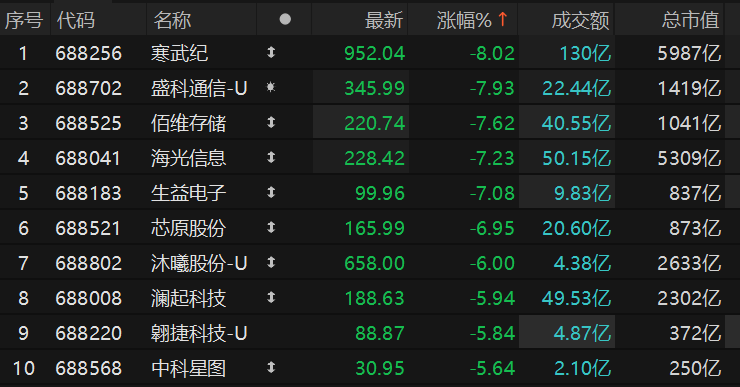Click stock code 688220

pos(89,333)
